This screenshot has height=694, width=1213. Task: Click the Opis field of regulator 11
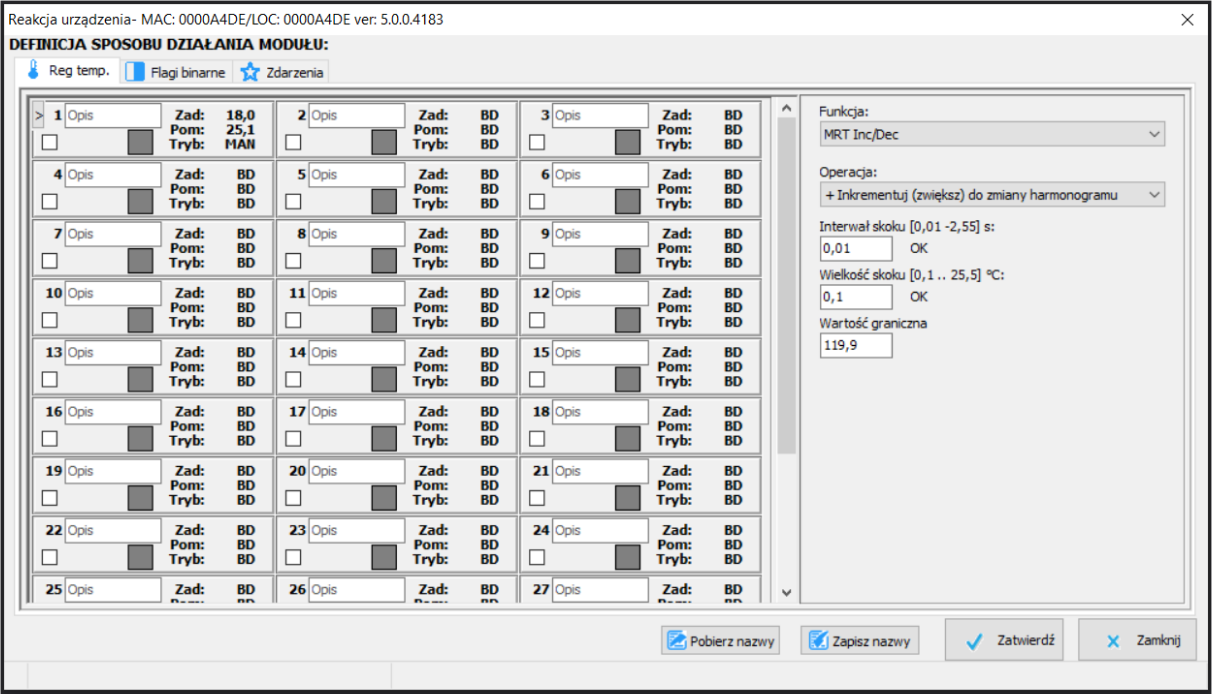click(356, 294)
